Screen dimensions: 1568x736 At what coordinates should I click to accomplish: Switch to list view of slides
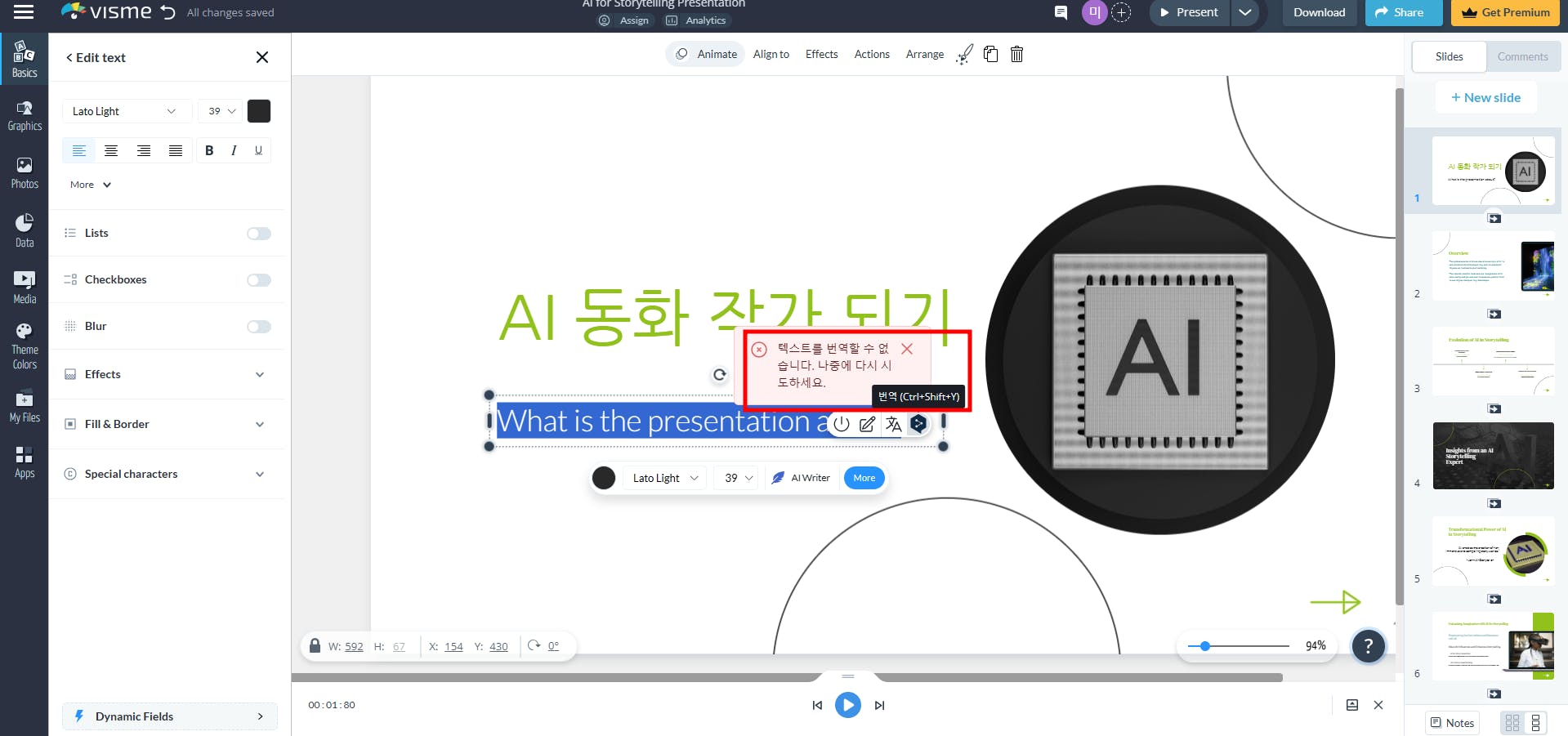(1535, 723)
